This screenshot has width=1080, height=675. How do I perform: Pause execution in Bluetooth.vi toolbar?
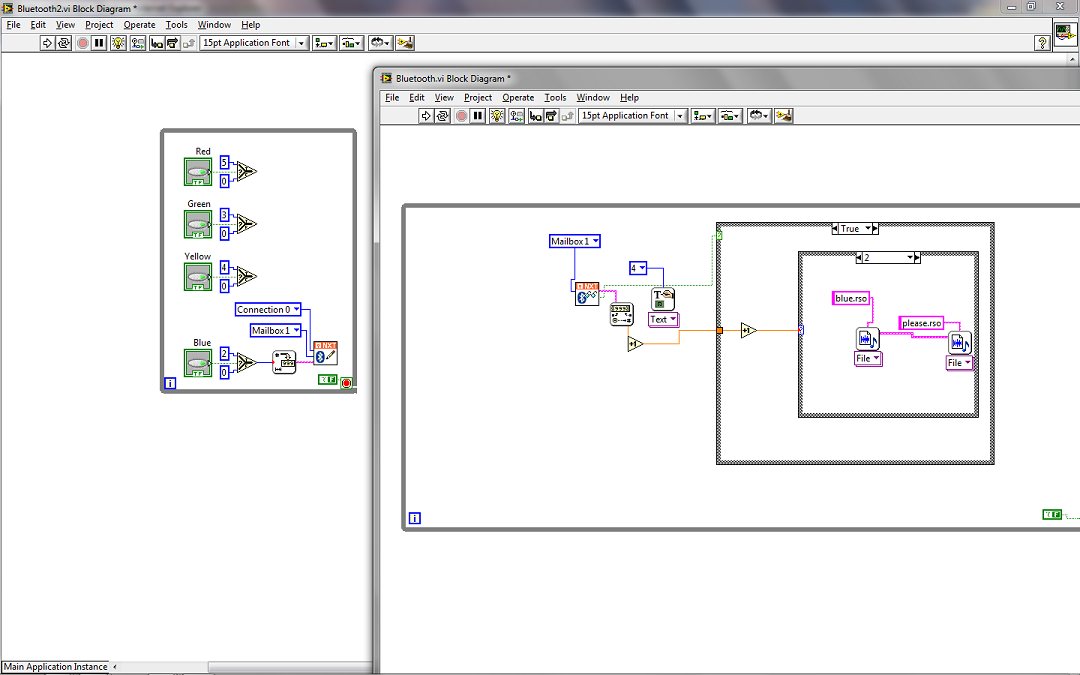click(478, 116)
